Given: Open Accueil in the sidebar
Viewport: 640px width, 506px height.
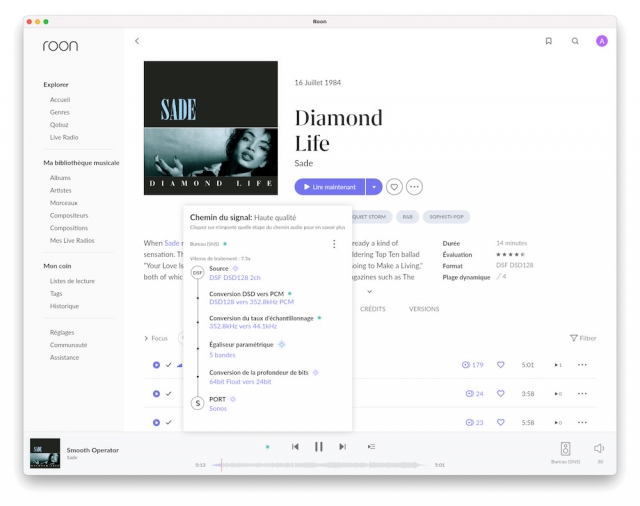Looking at the screenshot, I should pyautogui.click(x=60, y=100).
